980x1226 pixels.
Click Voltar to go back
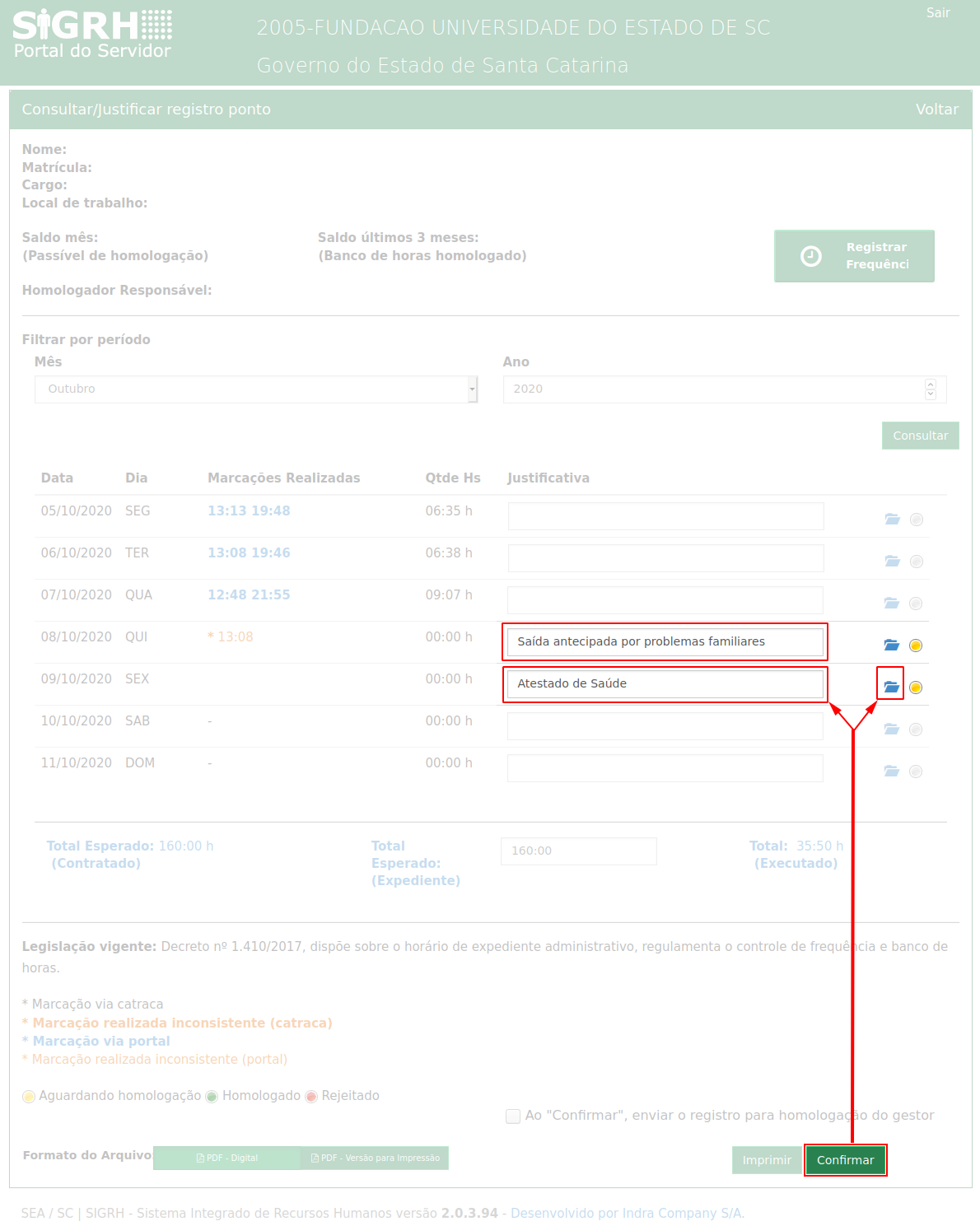coord(936,110)
